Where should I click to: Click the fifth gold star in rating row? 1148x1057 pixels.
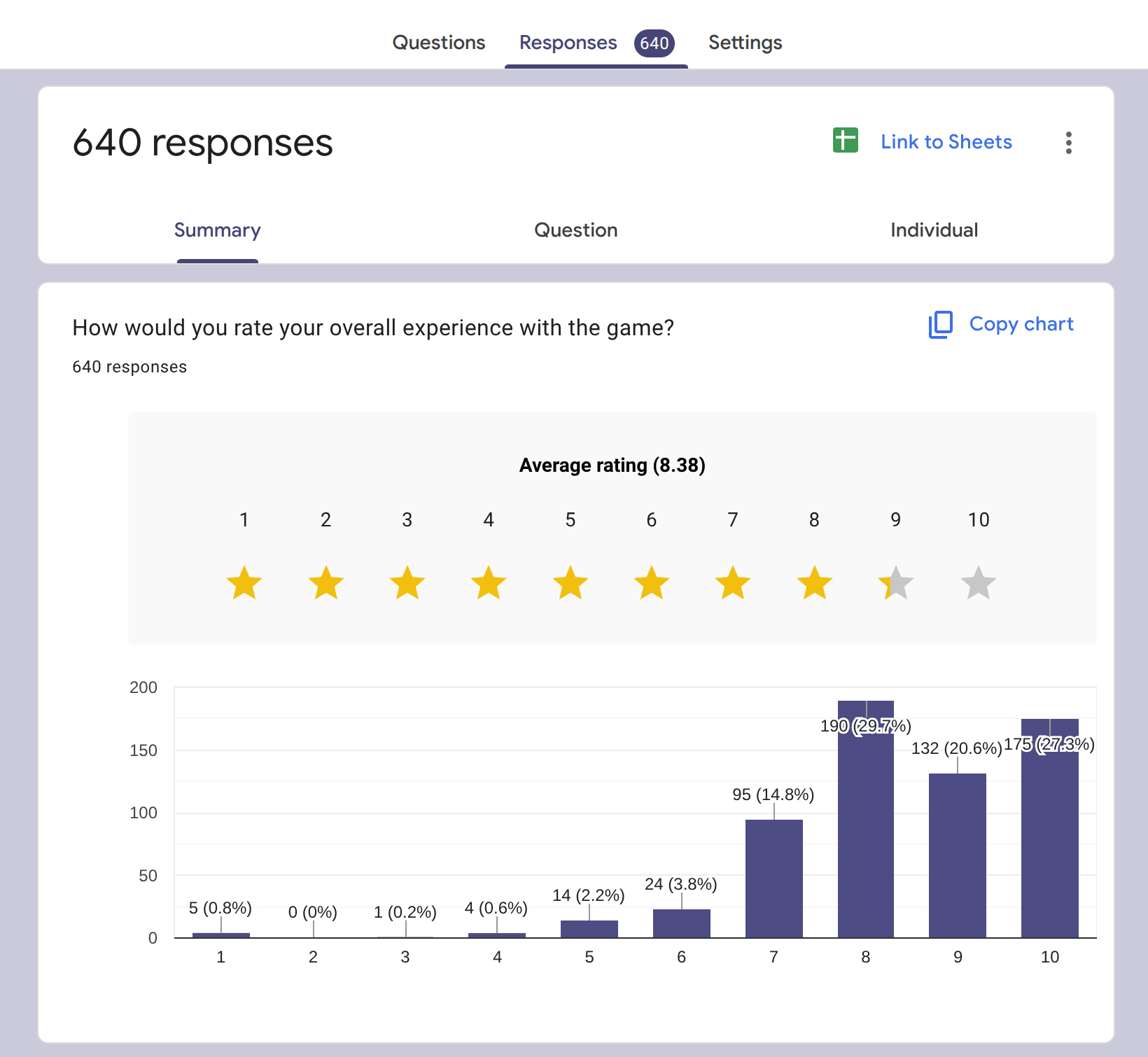pos(570,583)
